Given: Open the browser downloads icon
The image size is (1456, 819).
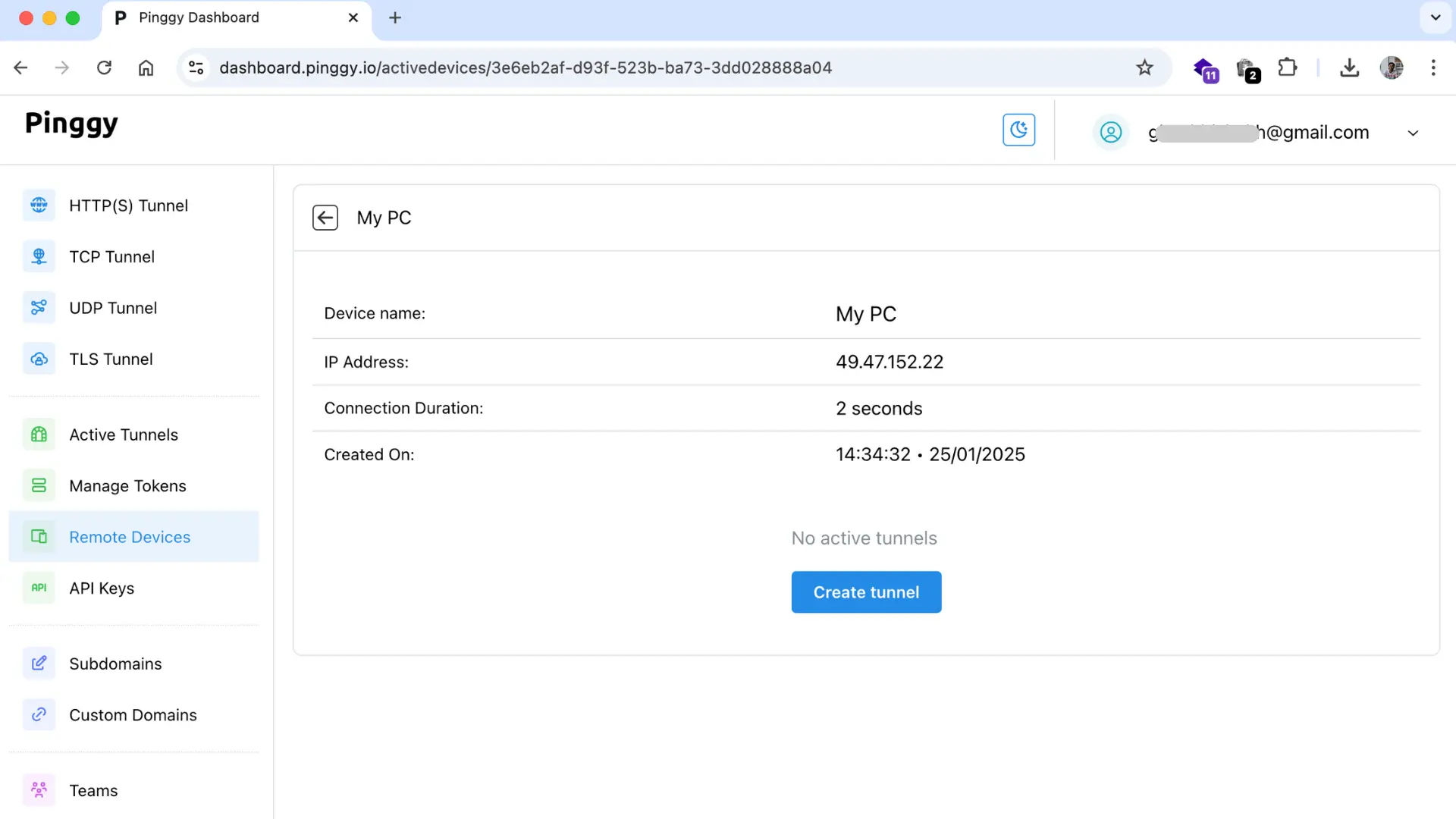Looking at the screenshot, I should (x=1349, y=67).
